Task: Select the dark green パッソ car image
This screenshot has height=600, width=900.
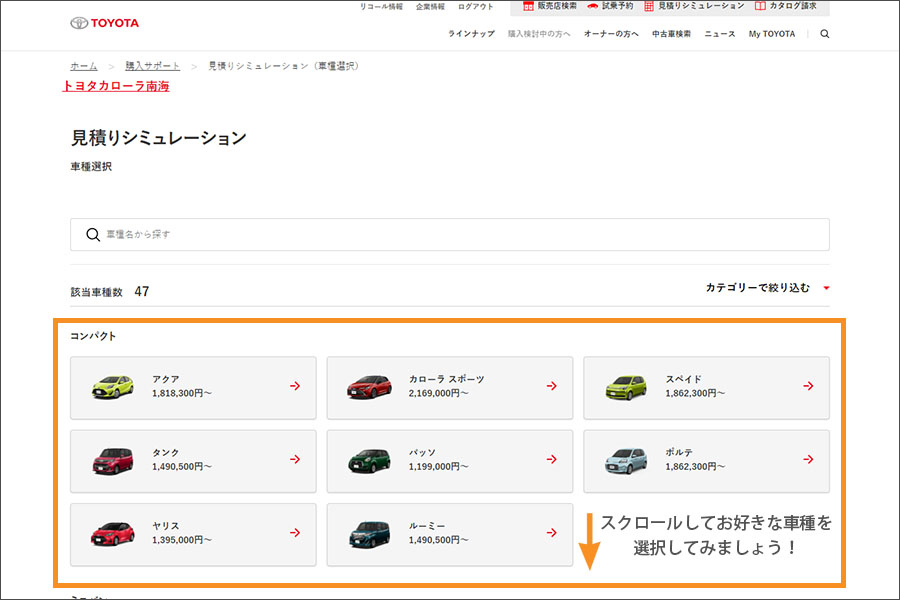Action: pos(369,460)
